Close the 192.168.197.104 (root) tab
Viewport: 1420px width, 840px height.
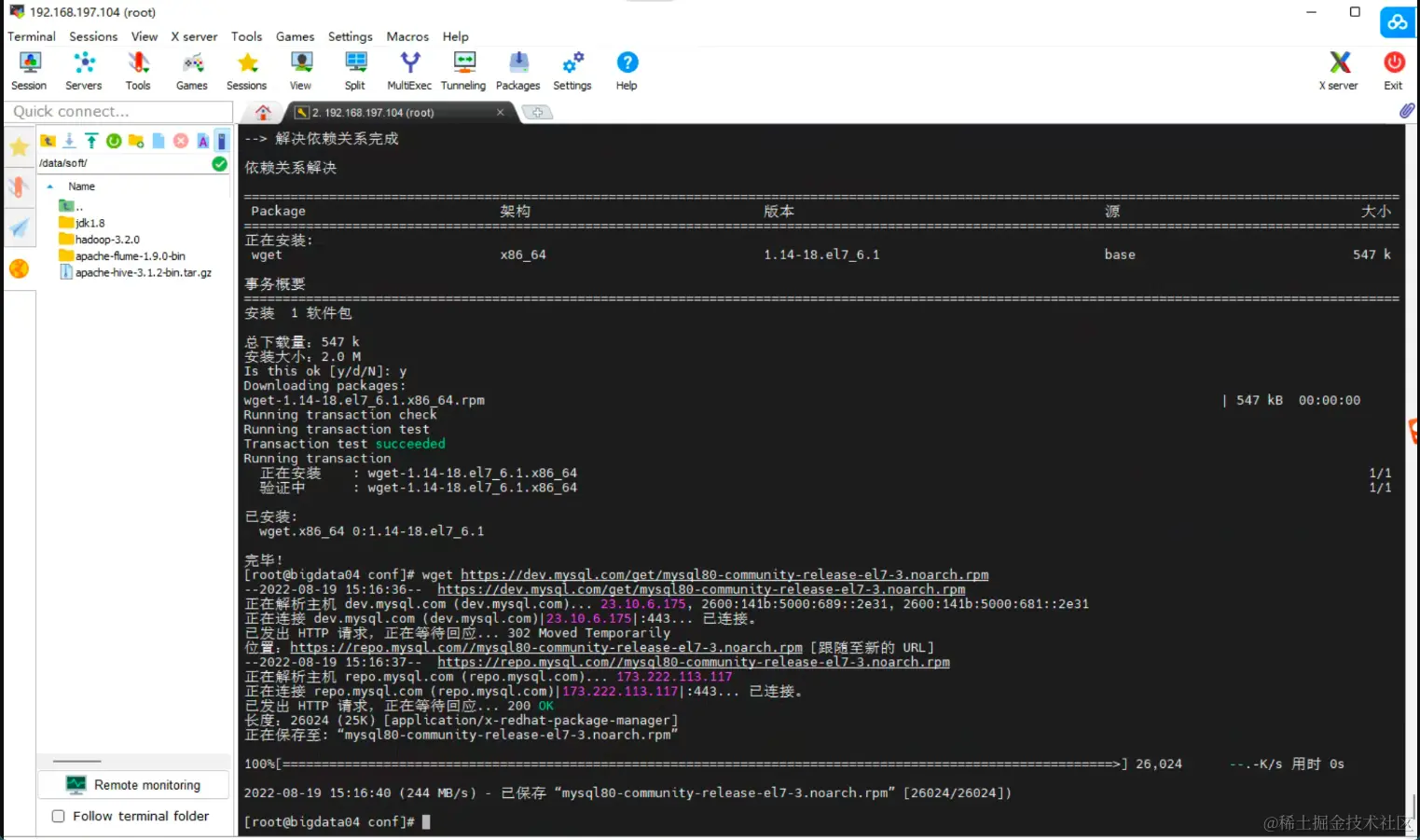click(x=500, y=112)
